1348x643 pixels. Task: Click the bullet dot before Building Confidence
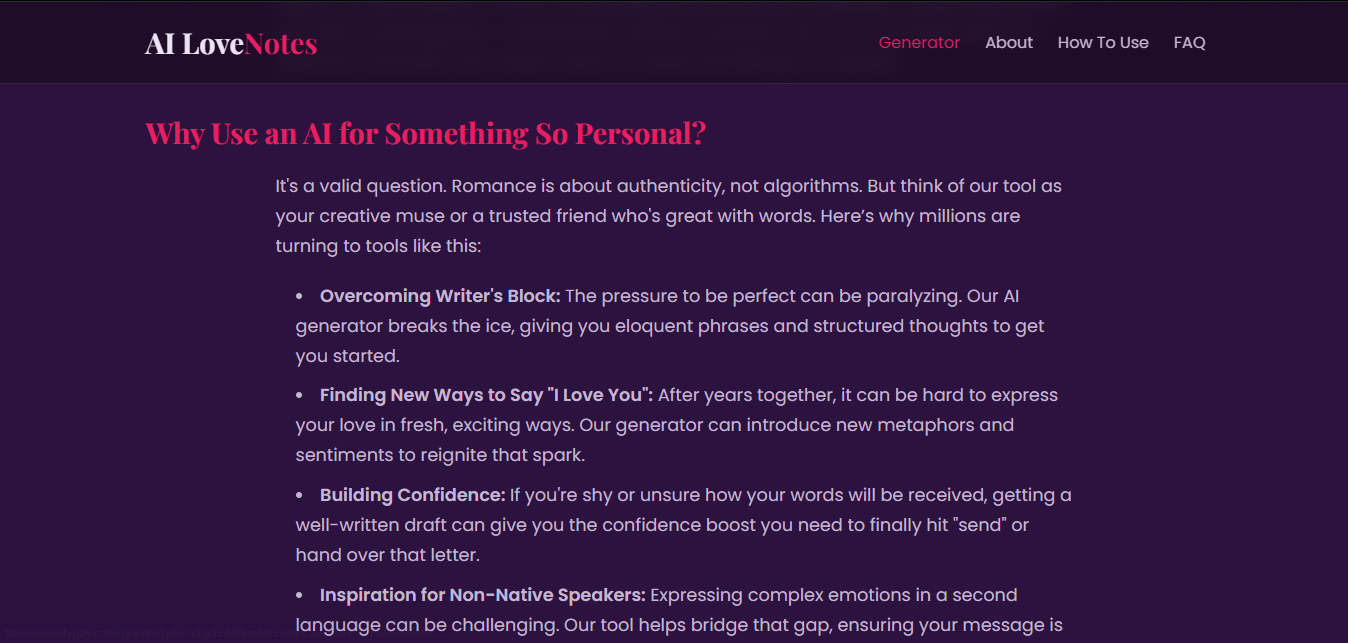pyautogui.click(x=299, y=495)
